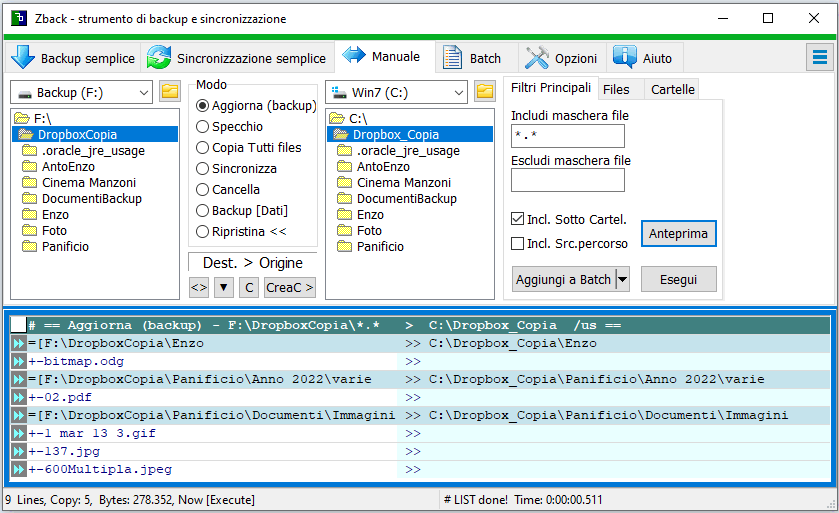Click the down-arrow ▼ button
The image size is (839, 513).
224,287
